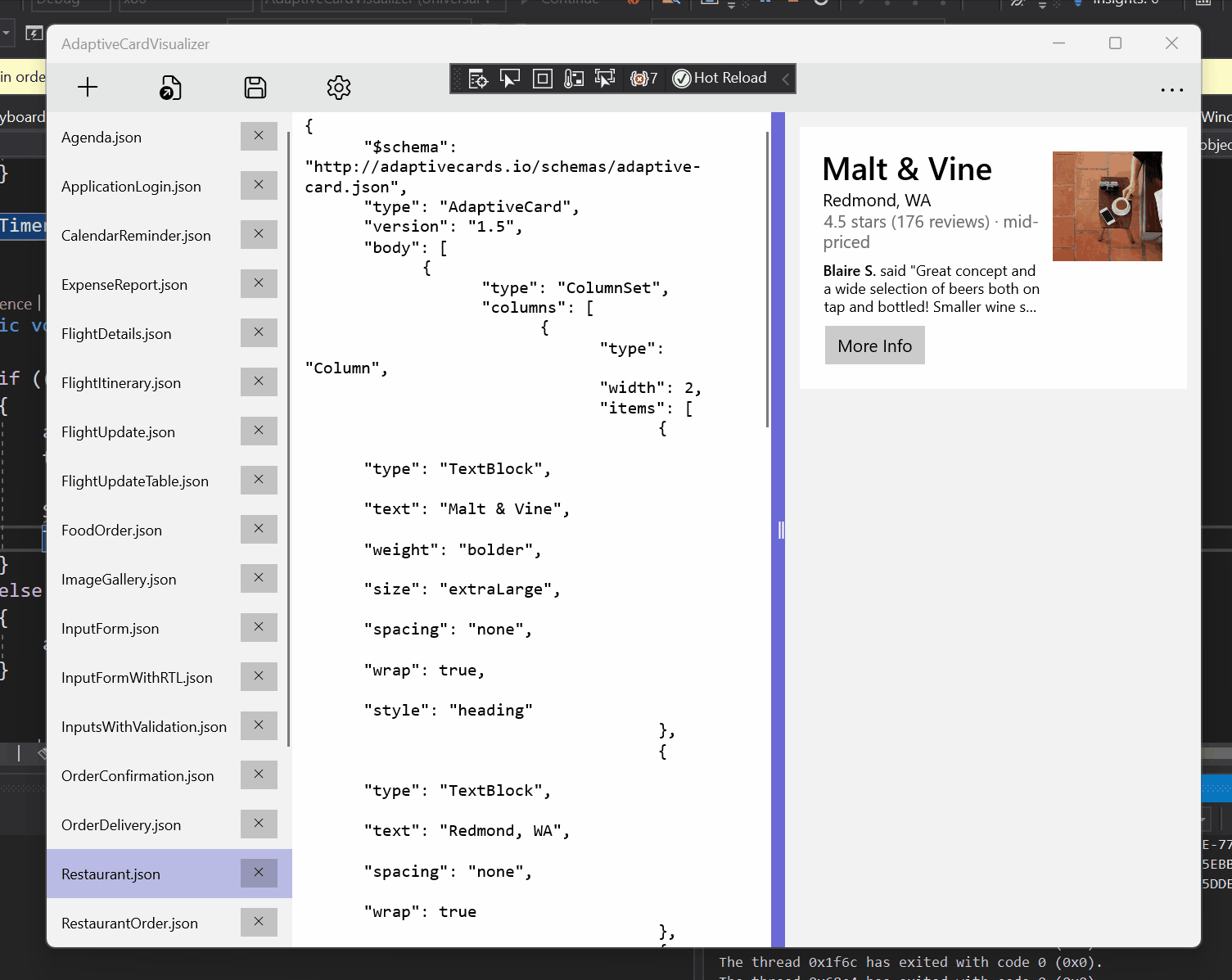Collapse the in-app debug toolbar chevron
1232x980 pixels.
785,79
